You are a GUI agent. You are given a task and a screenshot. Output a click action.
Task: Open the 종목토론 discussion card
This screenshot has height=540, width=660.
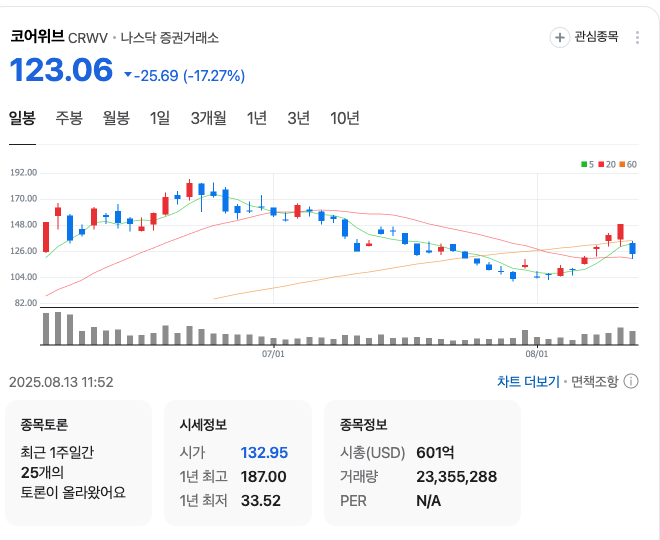click(x=78, y=463)
